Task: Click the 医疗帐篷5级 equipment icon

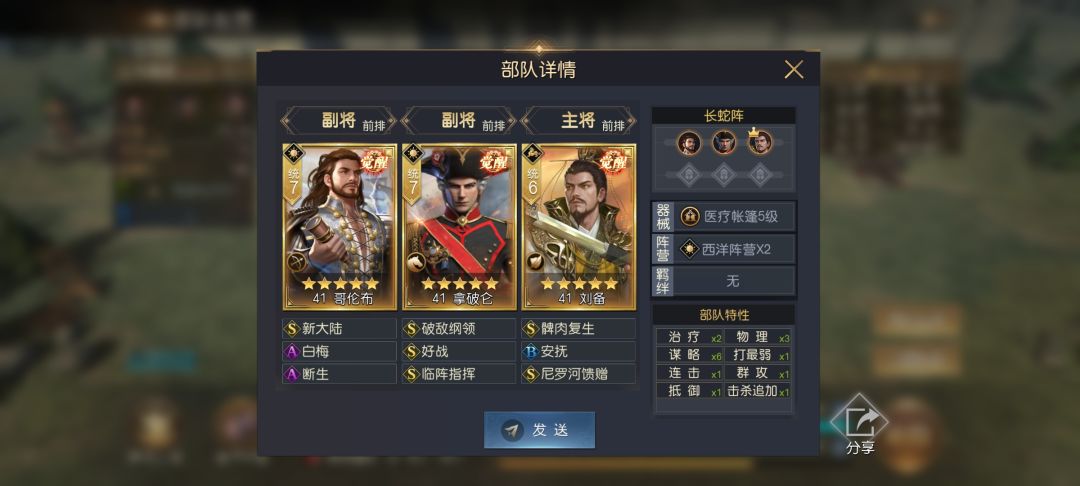Action: pos(690,217)
